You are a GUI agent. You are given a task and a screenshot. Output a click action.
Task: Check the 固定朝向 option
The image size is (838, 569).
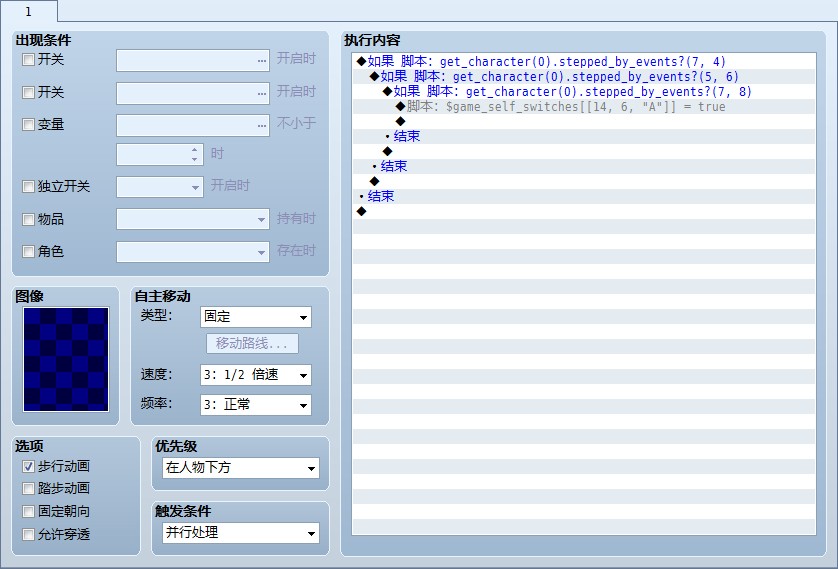[28, 511]
